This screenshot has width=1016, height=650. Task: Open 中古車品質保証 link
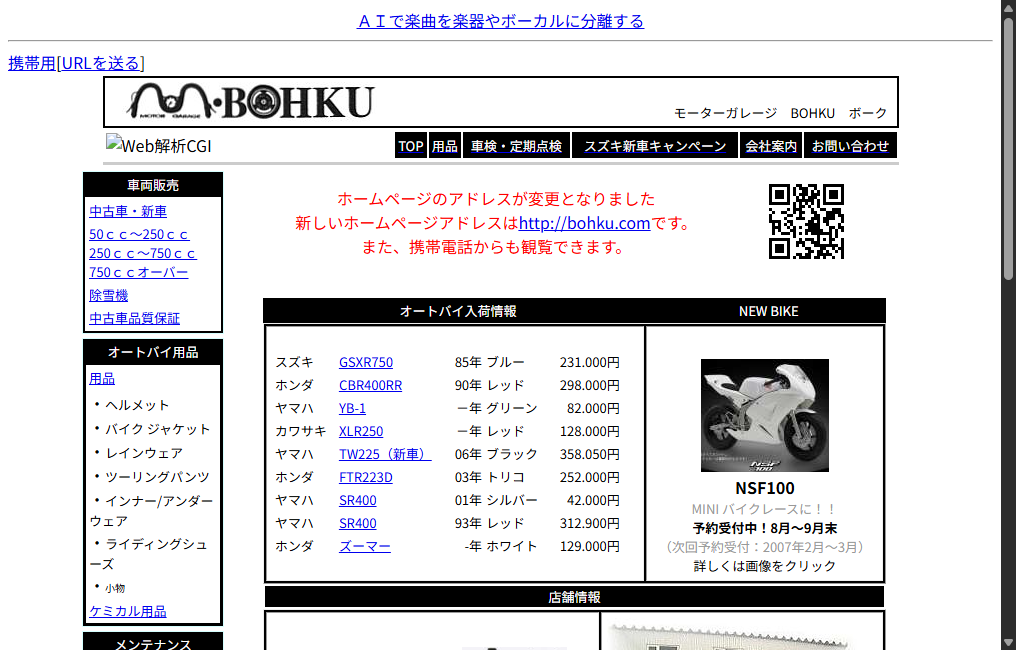pyautogui.click(x=135, y=318)
